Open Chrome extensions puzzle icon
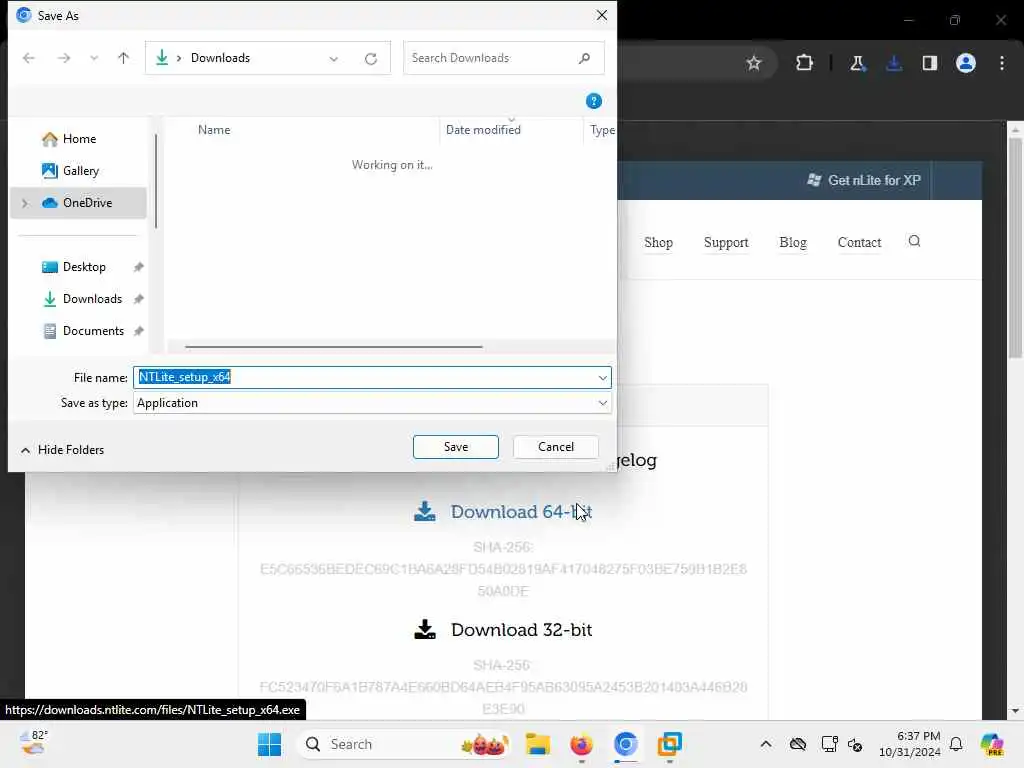The width and height of the screenshot is (1024, 768). pos(805,63)
